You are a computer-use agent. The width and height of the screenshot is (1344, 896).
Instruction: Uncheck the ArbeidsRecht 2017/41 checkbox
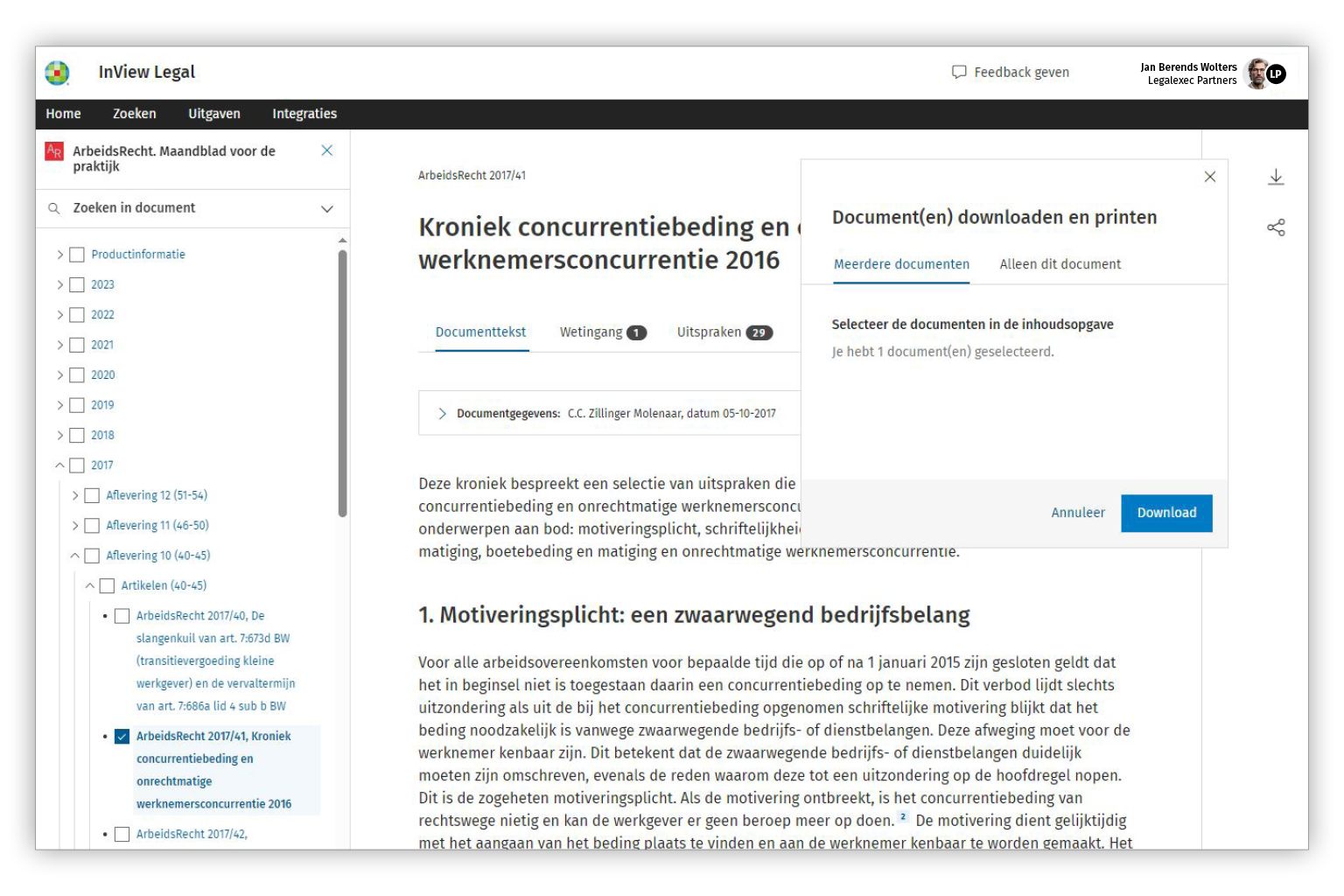point(122,736)
